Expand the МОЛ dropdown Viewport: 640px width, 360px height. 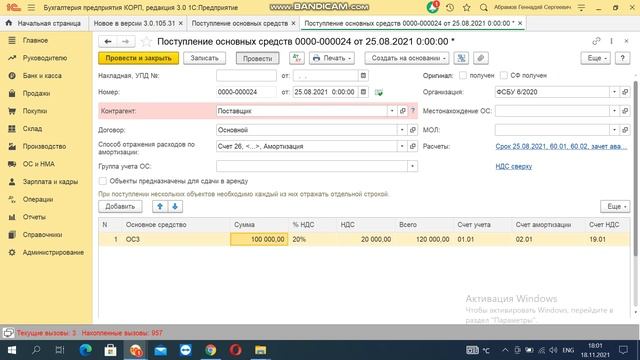tap(614, 130)
